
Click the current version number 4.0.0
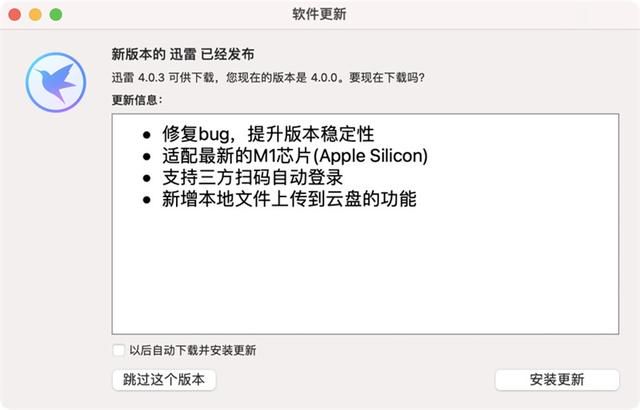click(324, 78)
